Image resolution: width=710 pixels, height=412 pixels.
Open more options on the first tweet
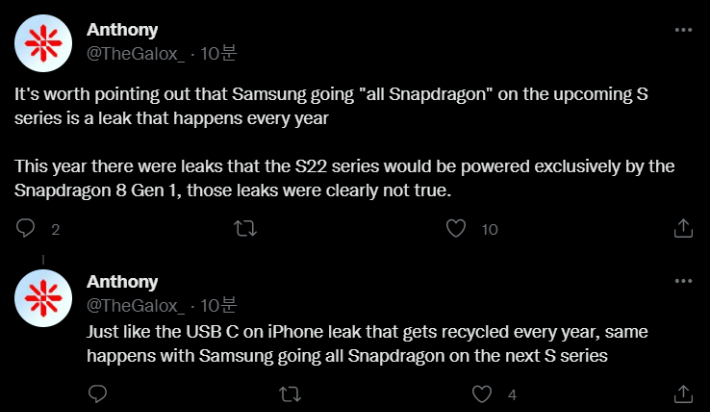[x=683, y=30]
